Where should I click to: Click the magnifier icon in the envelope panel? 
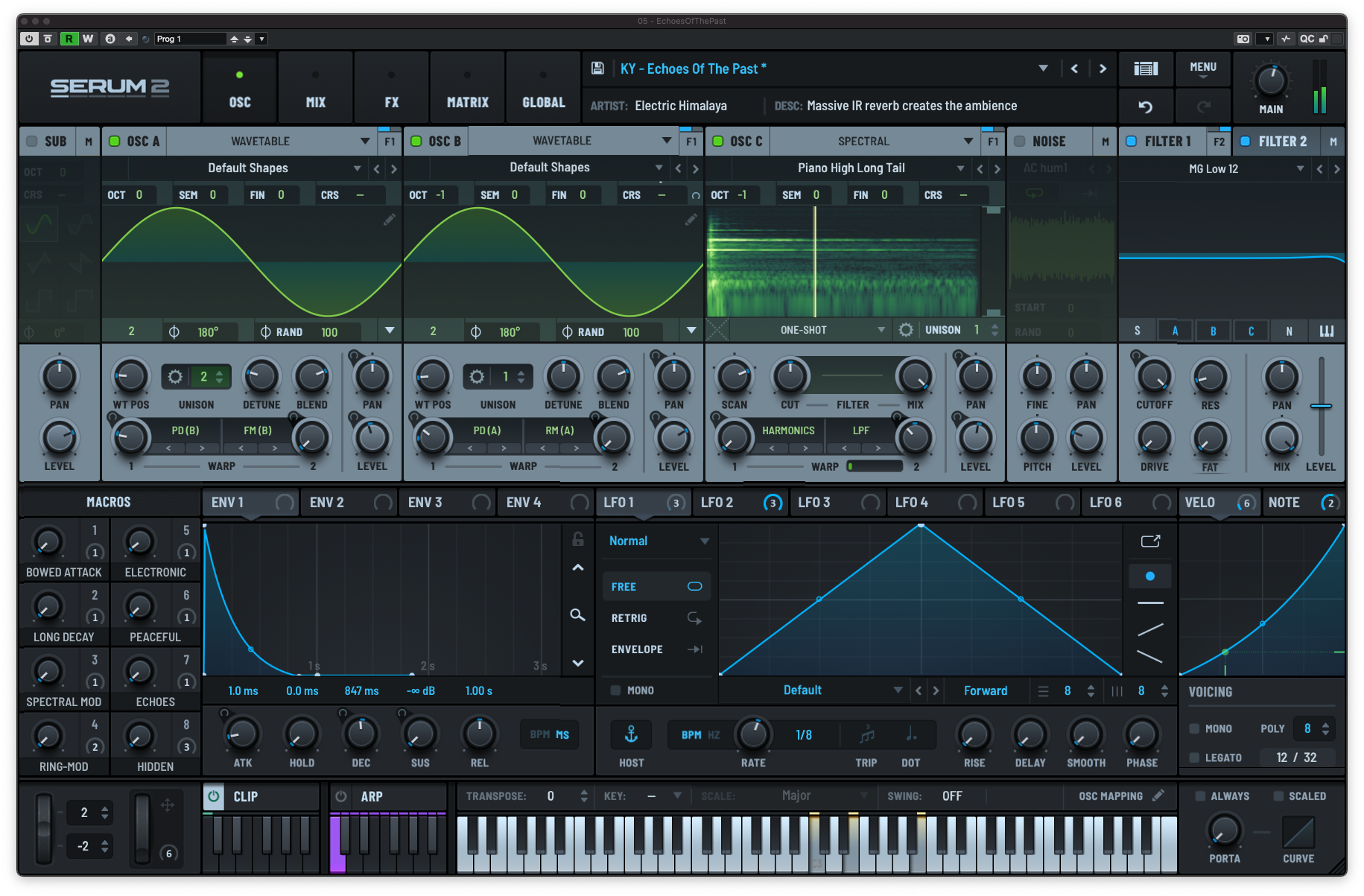(577, 615)
